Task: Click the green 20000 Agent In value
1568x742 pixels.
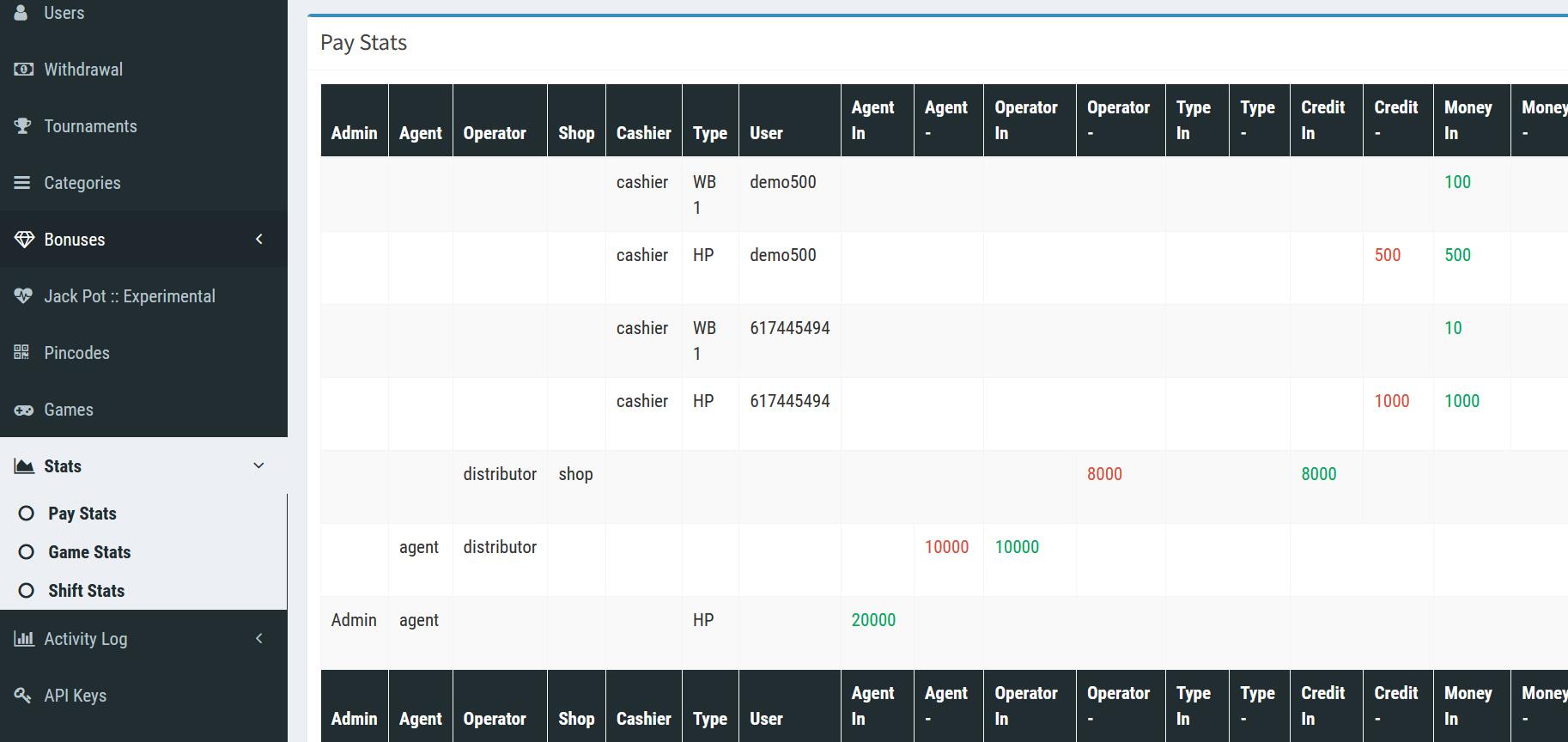Action: coord(873,620)
